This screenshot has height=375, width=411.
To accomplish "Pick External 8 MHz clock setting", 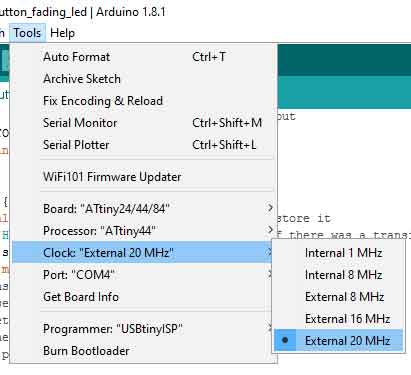I will coord(338,297).
